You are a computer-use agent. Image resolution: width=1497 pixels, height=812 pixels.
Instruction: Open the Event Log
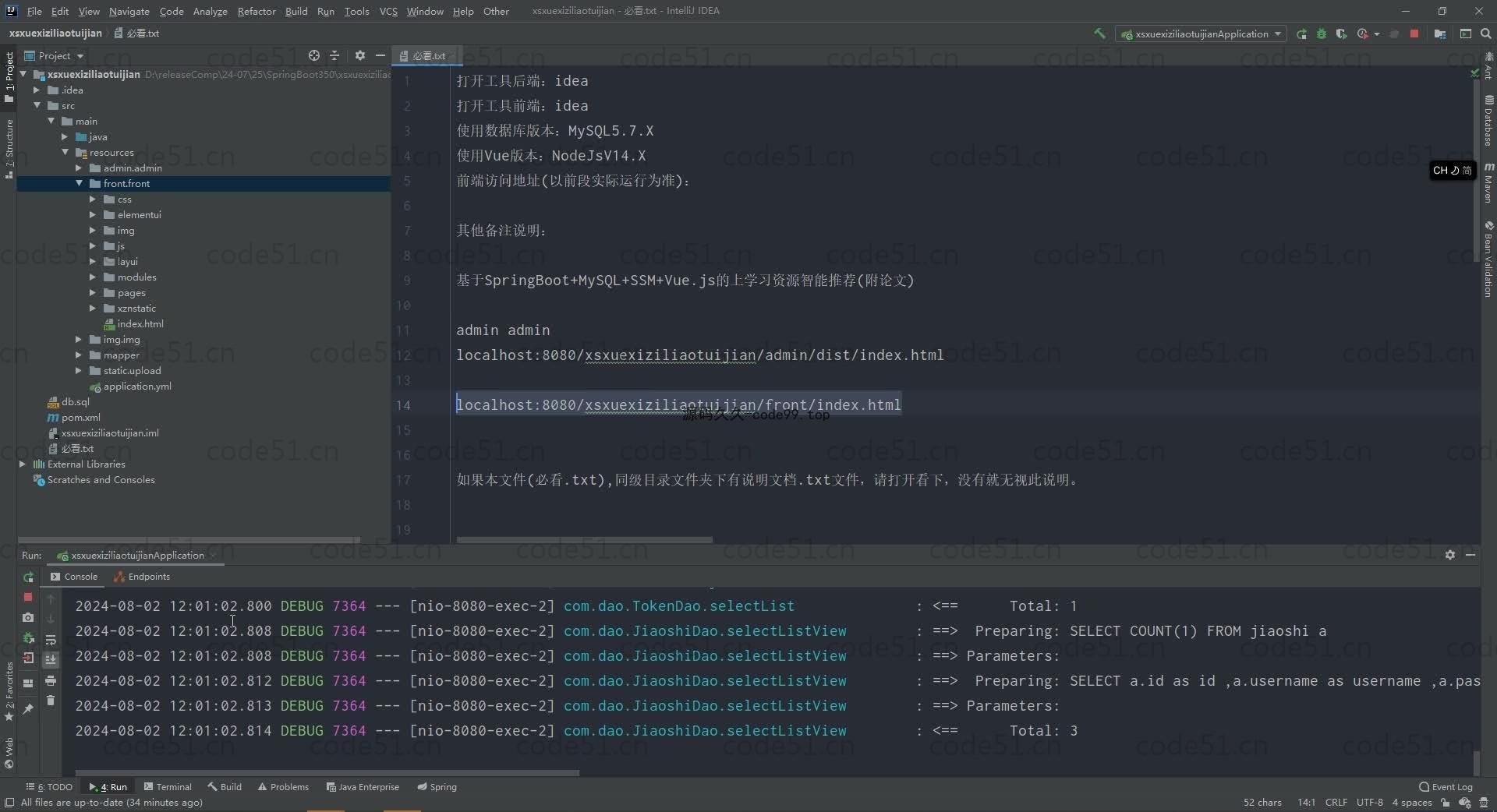click(x=1446, y=786)
